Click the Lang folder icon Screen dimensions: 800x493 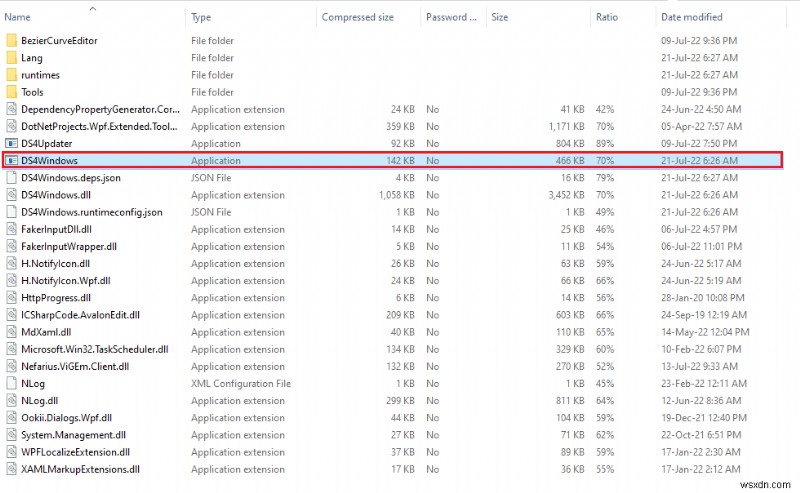pyautogui.click(x=11, y=58)
